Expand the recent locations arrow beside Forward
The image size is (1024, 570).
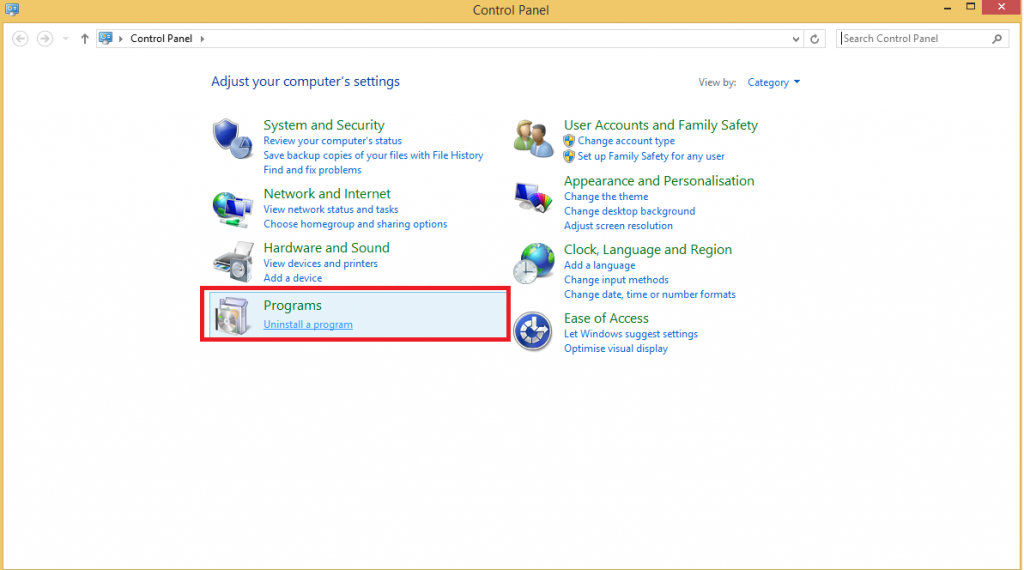(x=66, y=39)
